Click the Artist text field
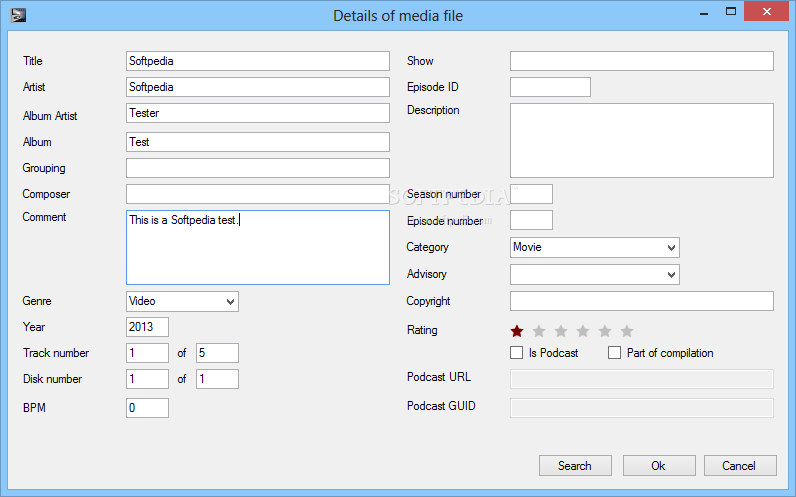Viewport: 796px width, 497px height. pos(258,87)
